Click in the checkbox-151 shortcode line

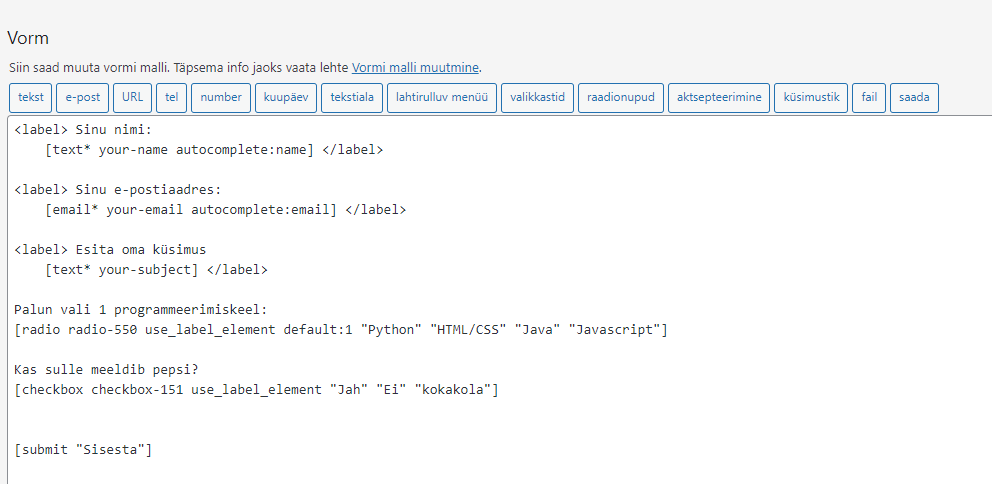(256, 390)
